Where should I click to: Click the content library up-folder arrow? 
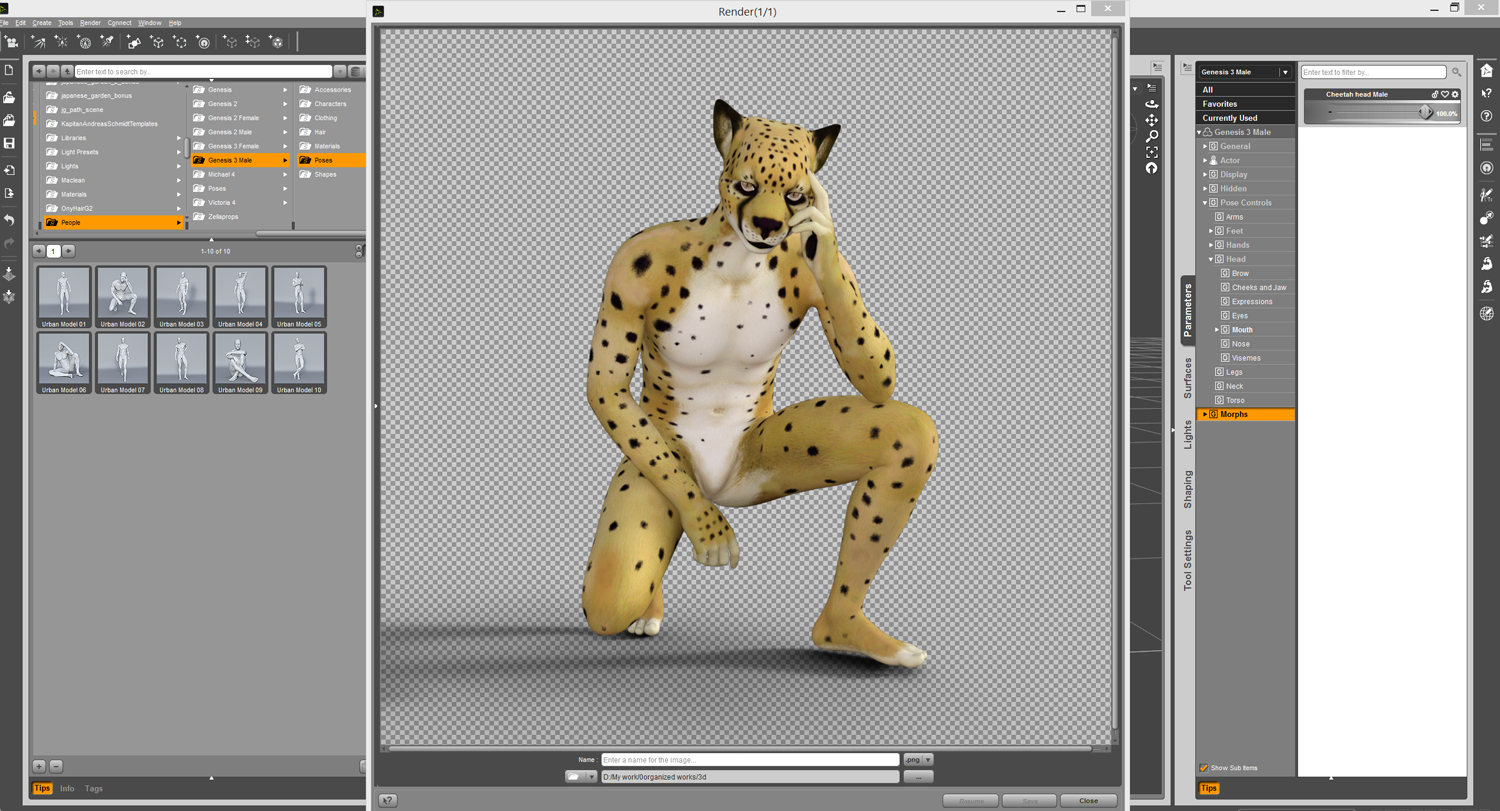pos(67,72)
